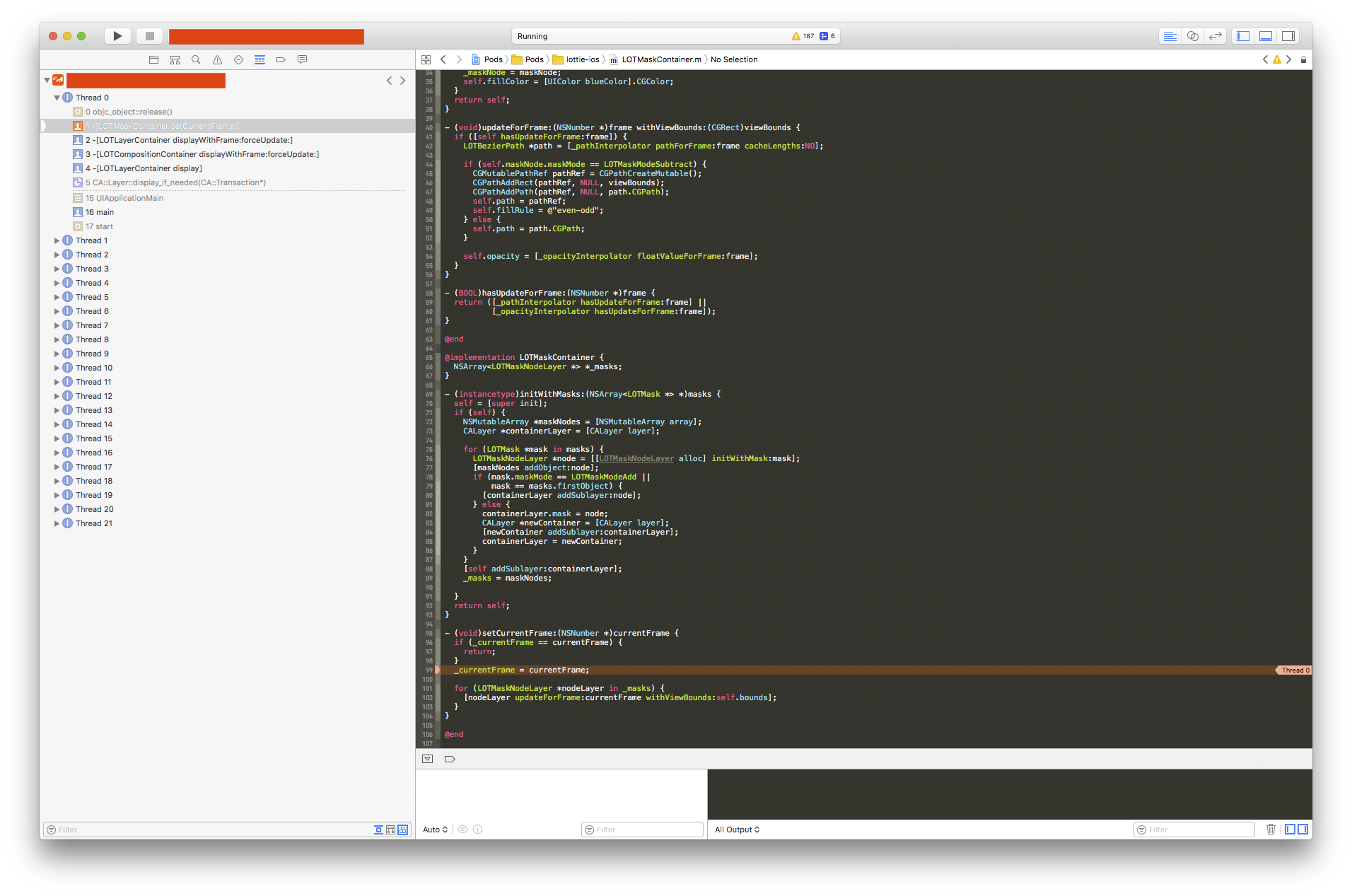The height and width of the screenshot is (896, 1352).
Task: Open the Auto variables scope dropdown
Action: (435, 830)
